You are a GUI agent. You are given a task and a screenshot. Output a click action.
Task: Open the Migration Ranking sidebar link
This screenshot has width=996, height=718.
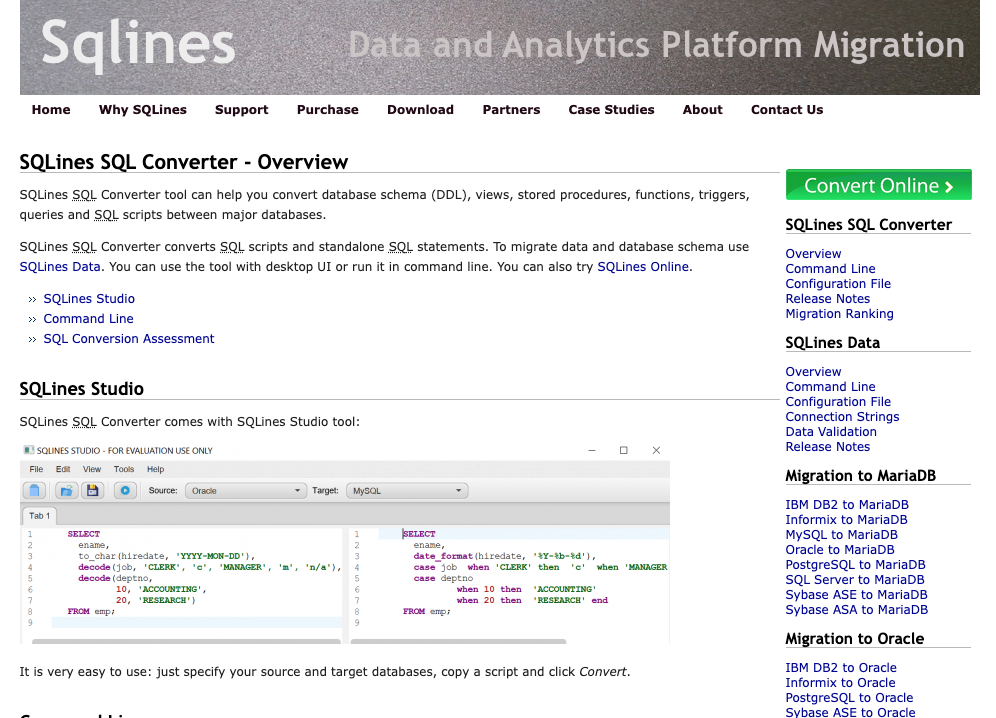click(x=839, y=314)
